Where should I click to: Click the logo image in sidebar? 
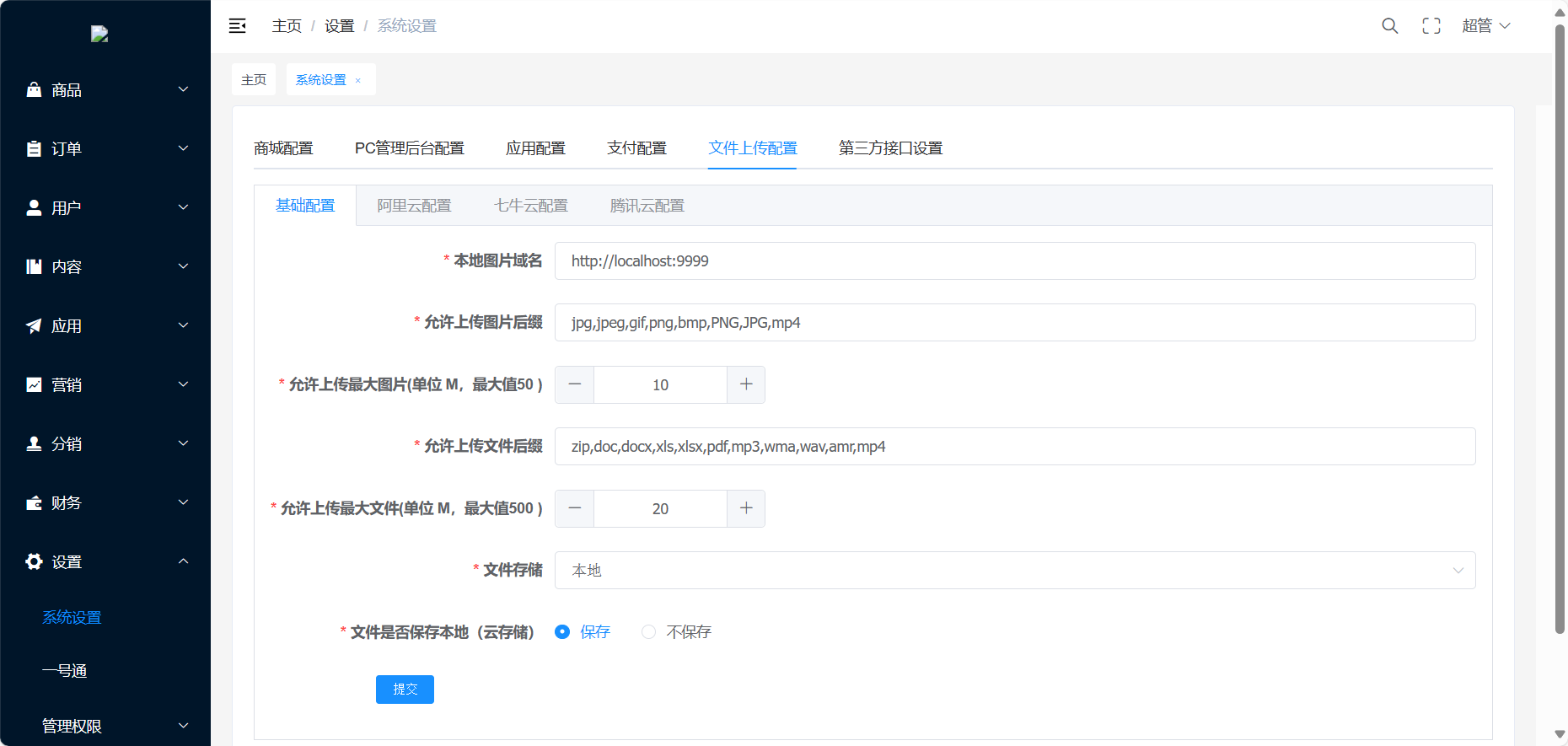(99, 34)
